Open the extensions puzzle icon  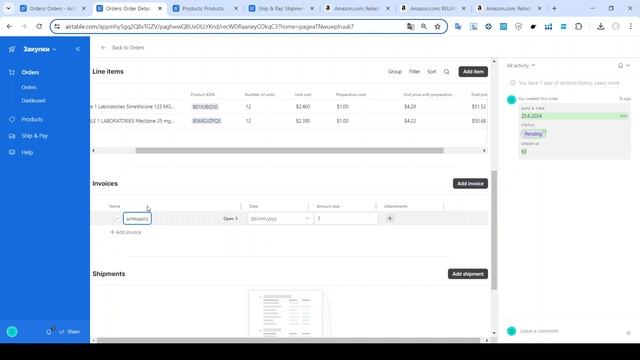(578, 27)
